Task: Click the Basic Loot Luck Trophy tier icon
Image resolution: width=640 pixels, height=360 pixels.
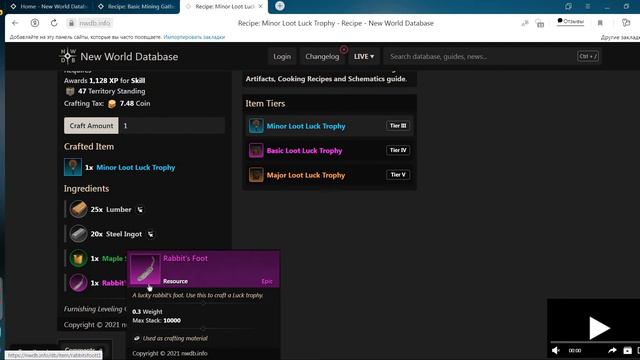Action: pyautogui.click(x=256, y=150)
